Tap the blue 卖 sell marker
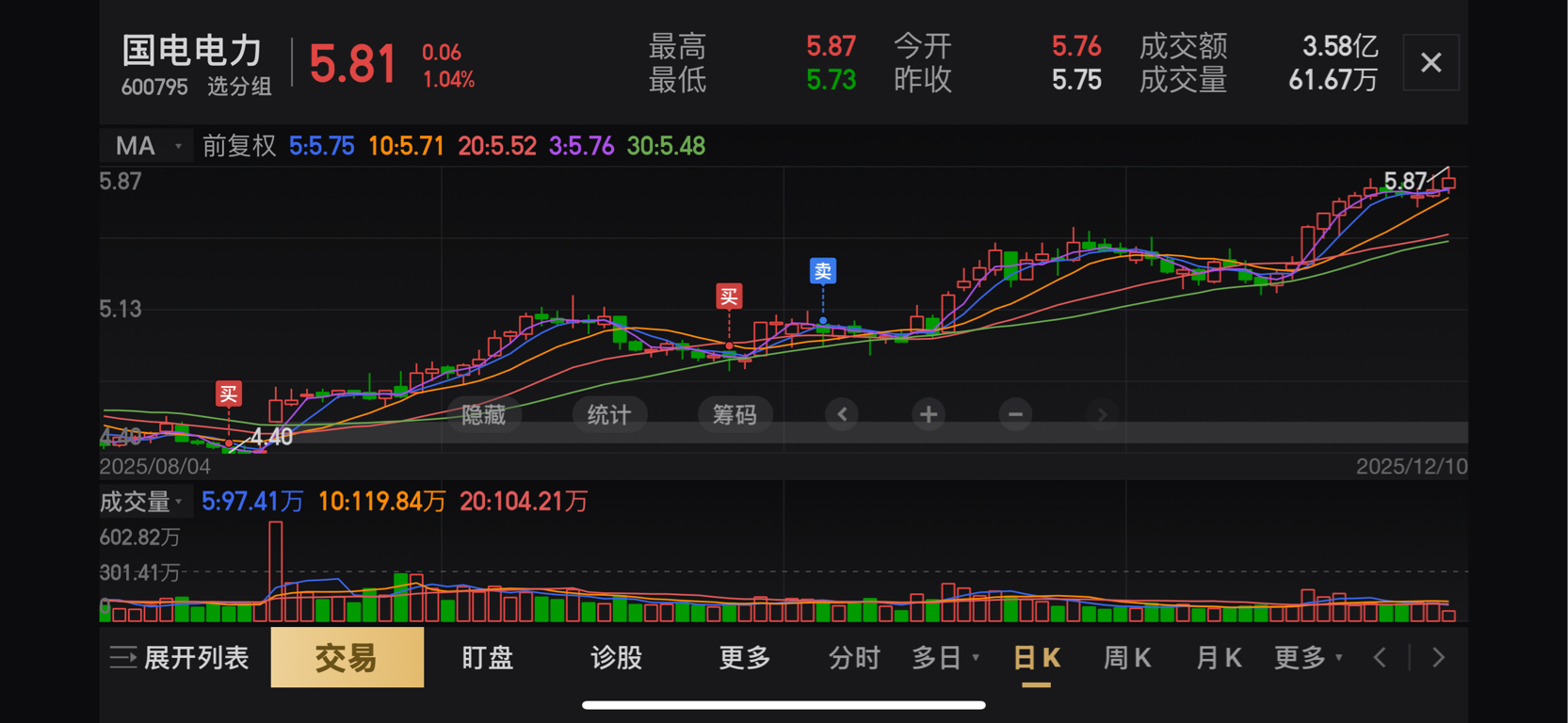Image resolution: width=1568 pixels, height=723 pixels. point(823,271)
